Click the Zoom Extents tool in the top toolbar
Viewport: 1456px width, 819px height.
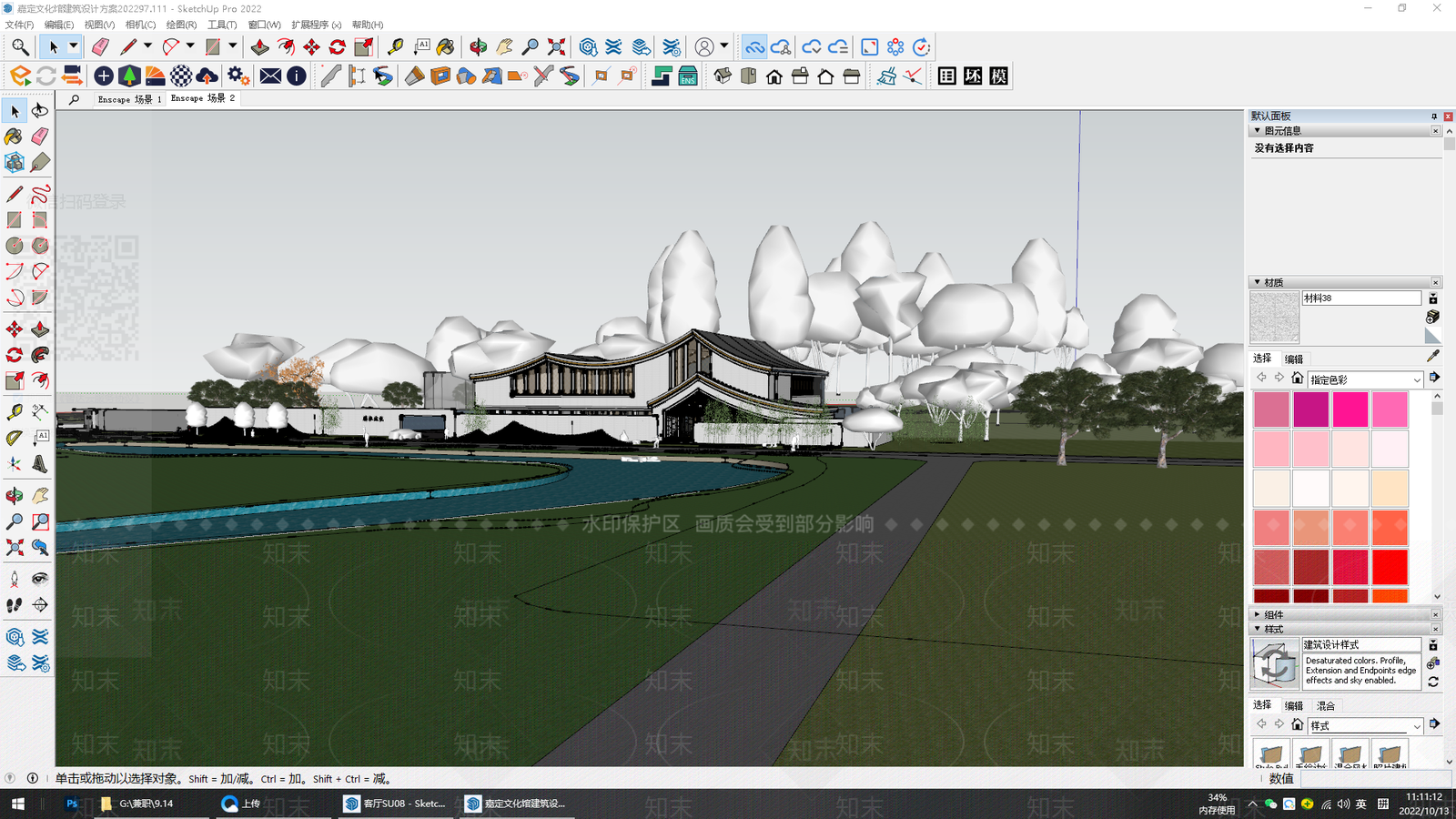point(556,46)
